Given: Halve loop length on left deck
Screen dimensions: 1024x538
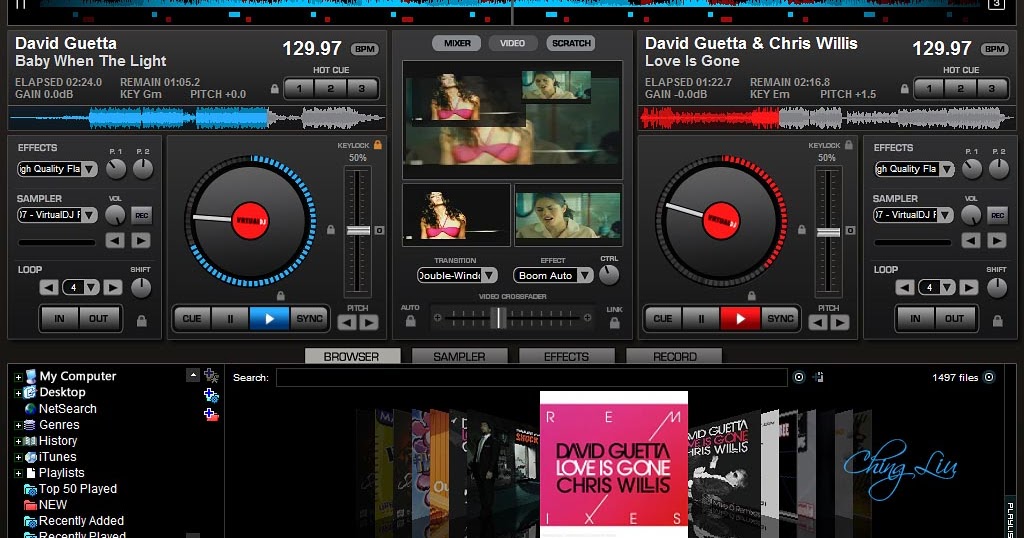Looking at the screenshot, I should (49, 287).
